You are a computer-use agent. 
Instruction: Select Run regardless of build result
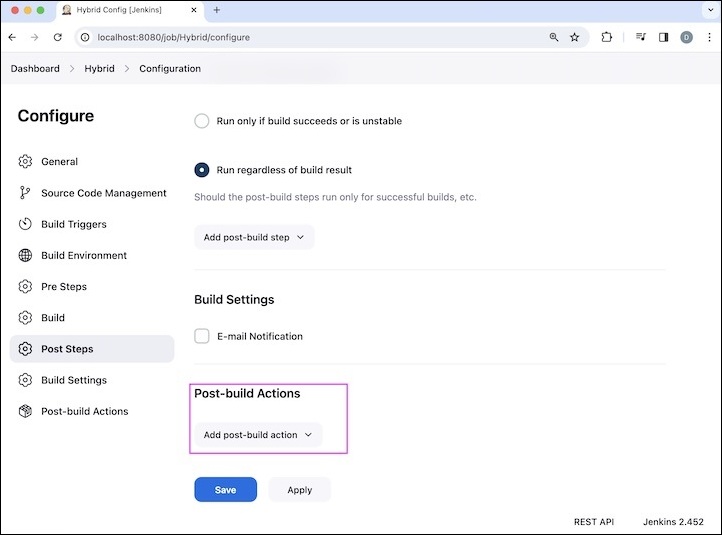click(202, 170)
